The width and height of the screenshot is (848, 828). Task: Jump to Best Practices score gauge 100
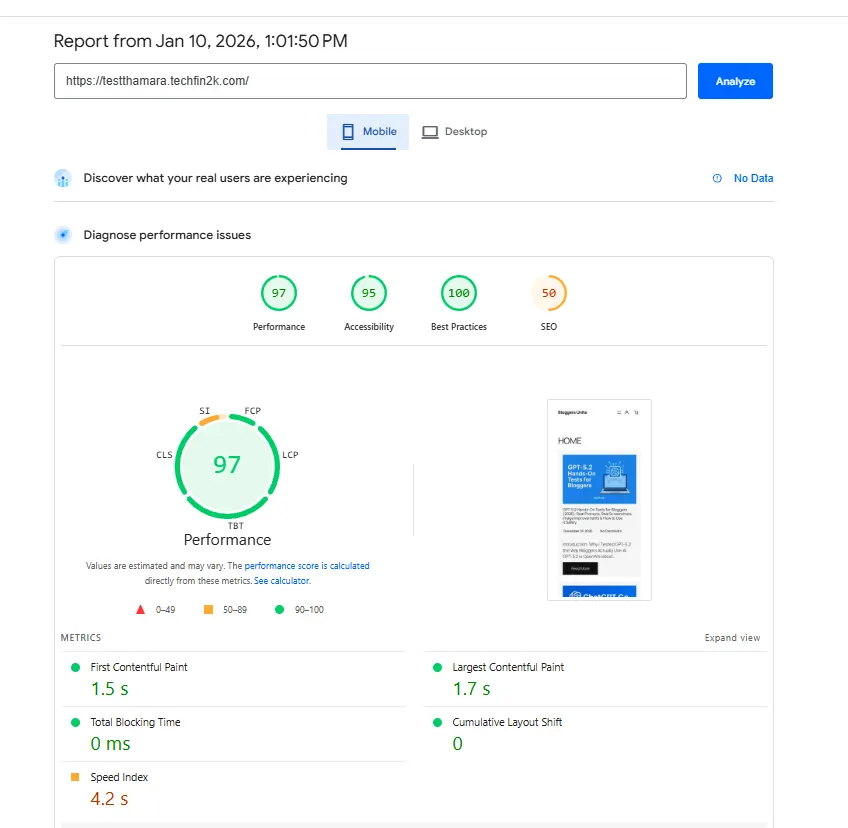pos(459,293)
